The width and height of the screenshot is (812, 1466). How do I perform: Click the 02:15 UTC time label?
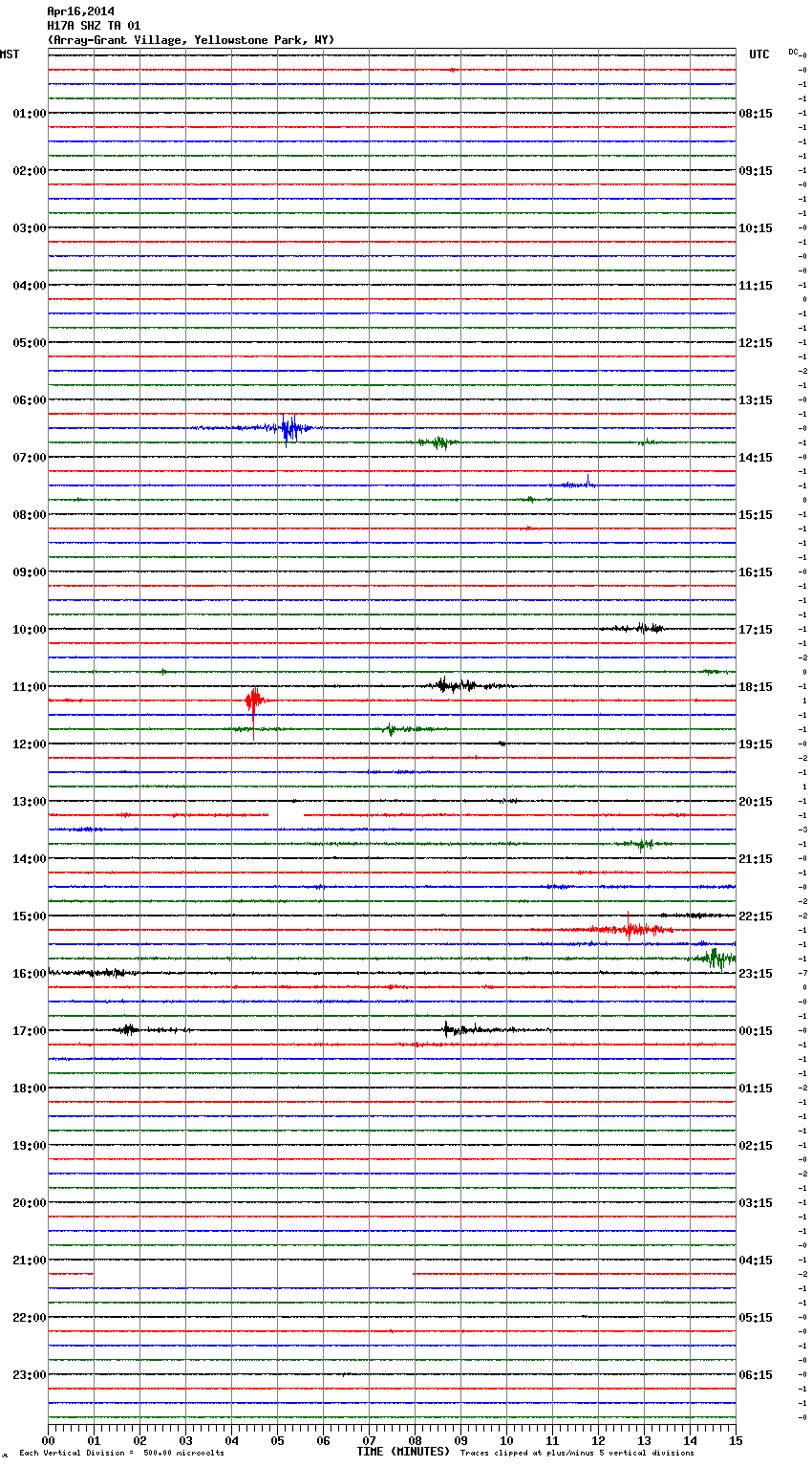[756, 1146]
